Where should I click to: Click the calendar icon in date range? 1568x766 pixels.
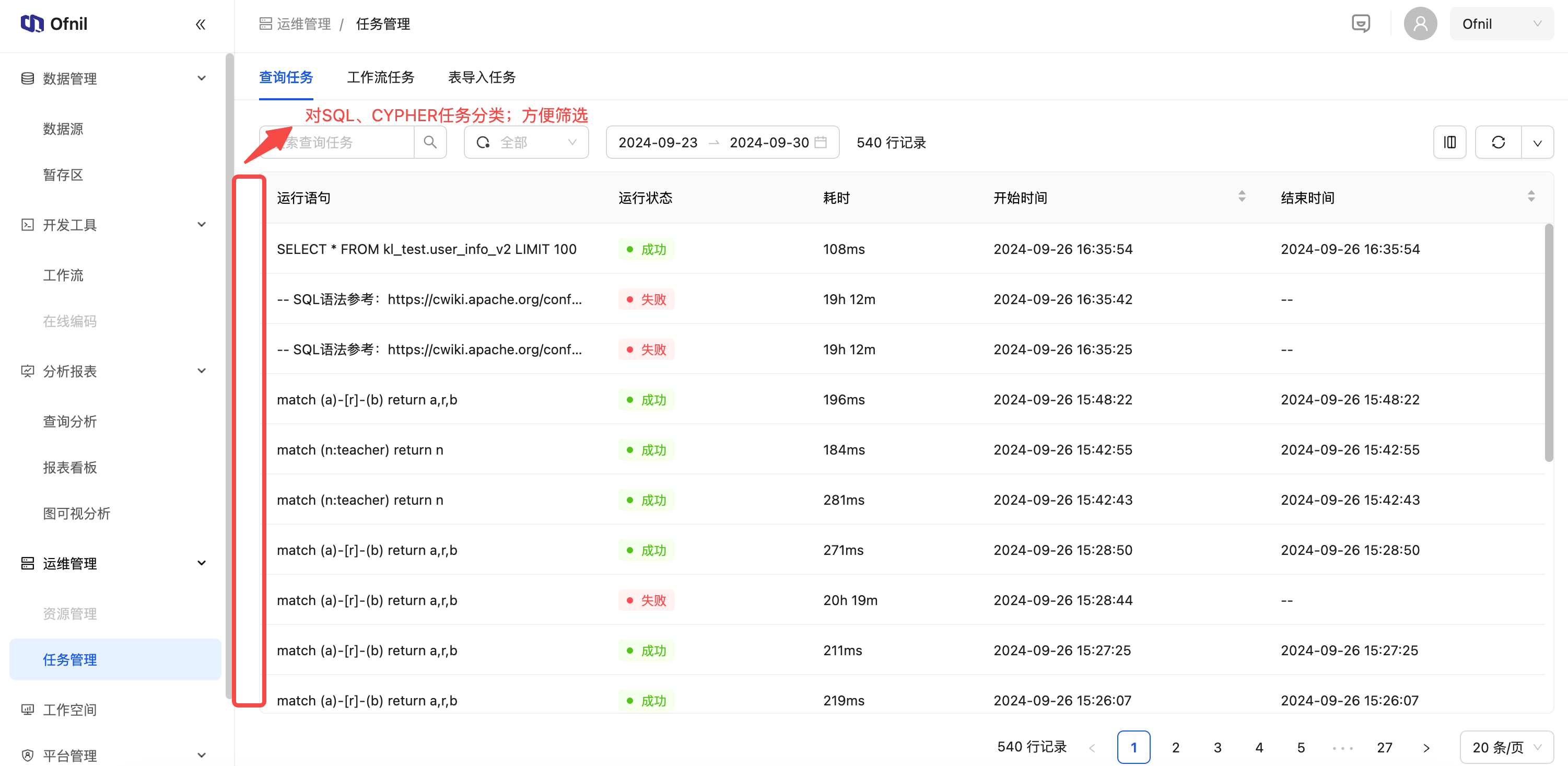click(821, 142)
